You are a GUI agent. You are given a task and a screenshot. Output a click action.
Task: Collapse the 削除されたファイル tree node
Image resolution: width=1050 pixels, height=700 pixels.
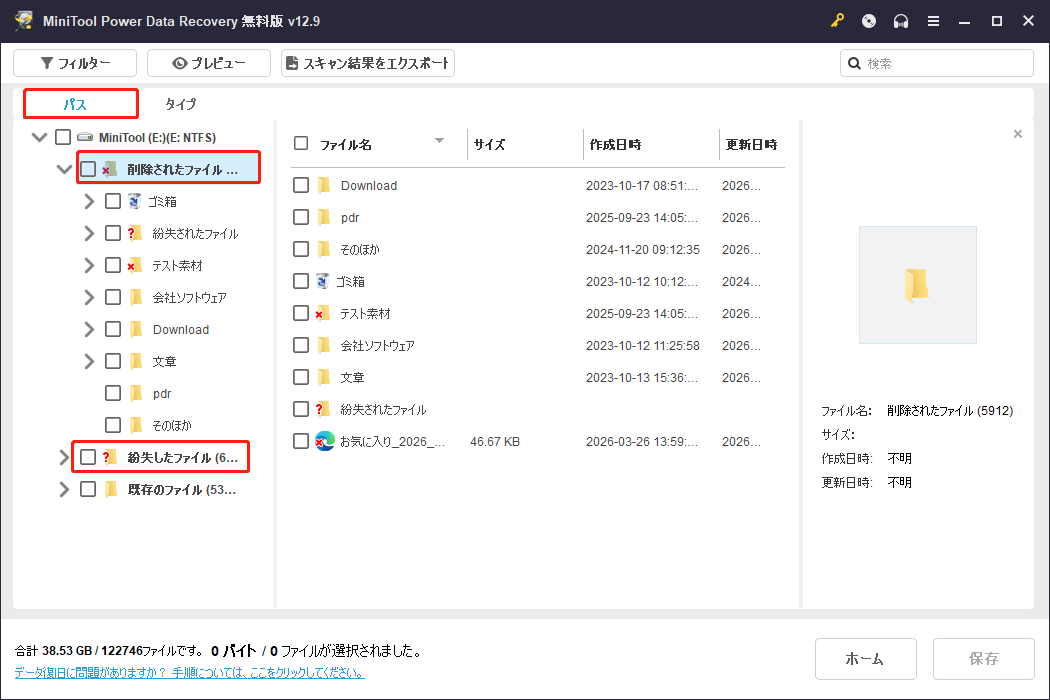[64, 169]
